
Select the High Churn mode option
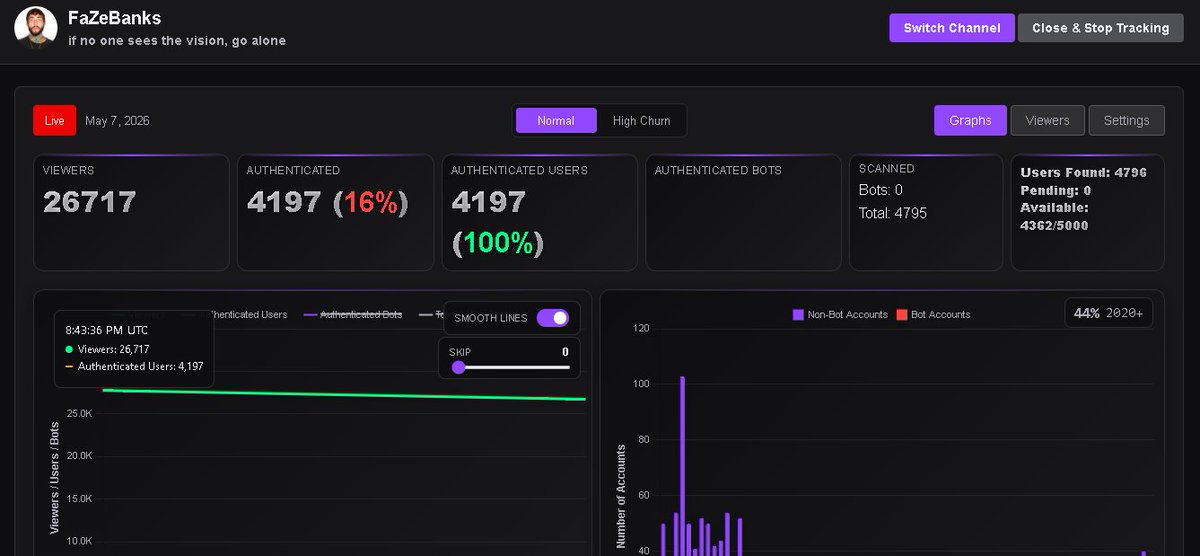point(641,121)
